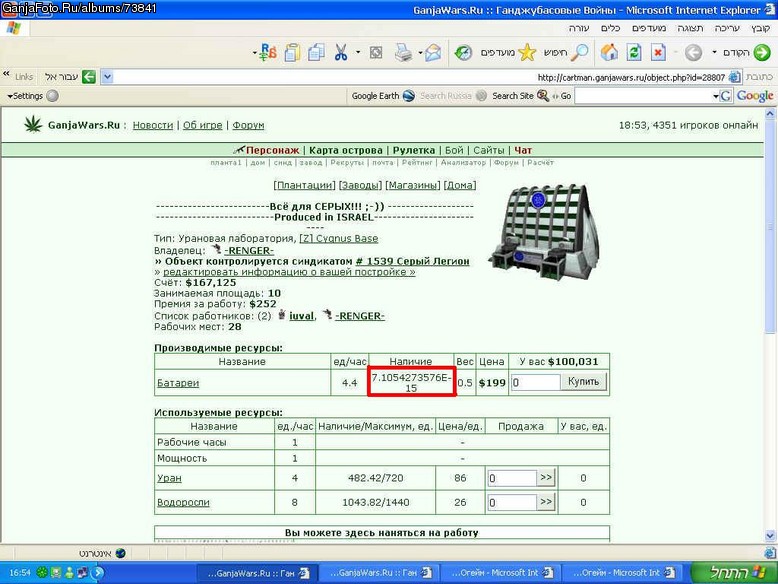Click the Google logo on toolbar
The image size is (778, 584).
755,96
